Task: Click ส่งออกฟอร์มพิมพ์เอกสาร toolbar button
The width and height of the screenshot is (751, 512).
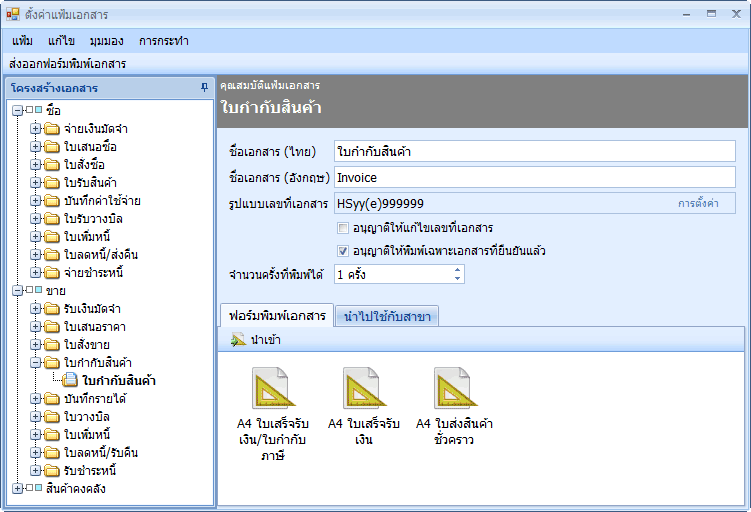Action: point(67,63)
